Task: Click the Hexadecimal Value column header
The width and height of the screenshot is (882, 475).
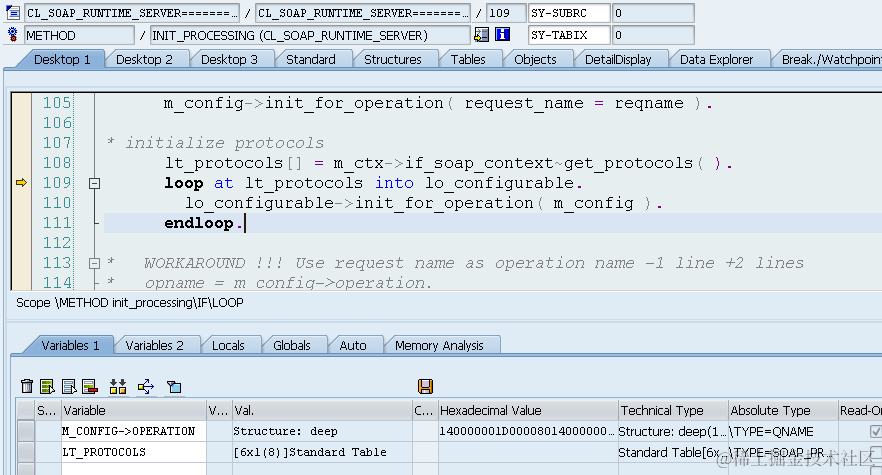Action: point(528,410)
